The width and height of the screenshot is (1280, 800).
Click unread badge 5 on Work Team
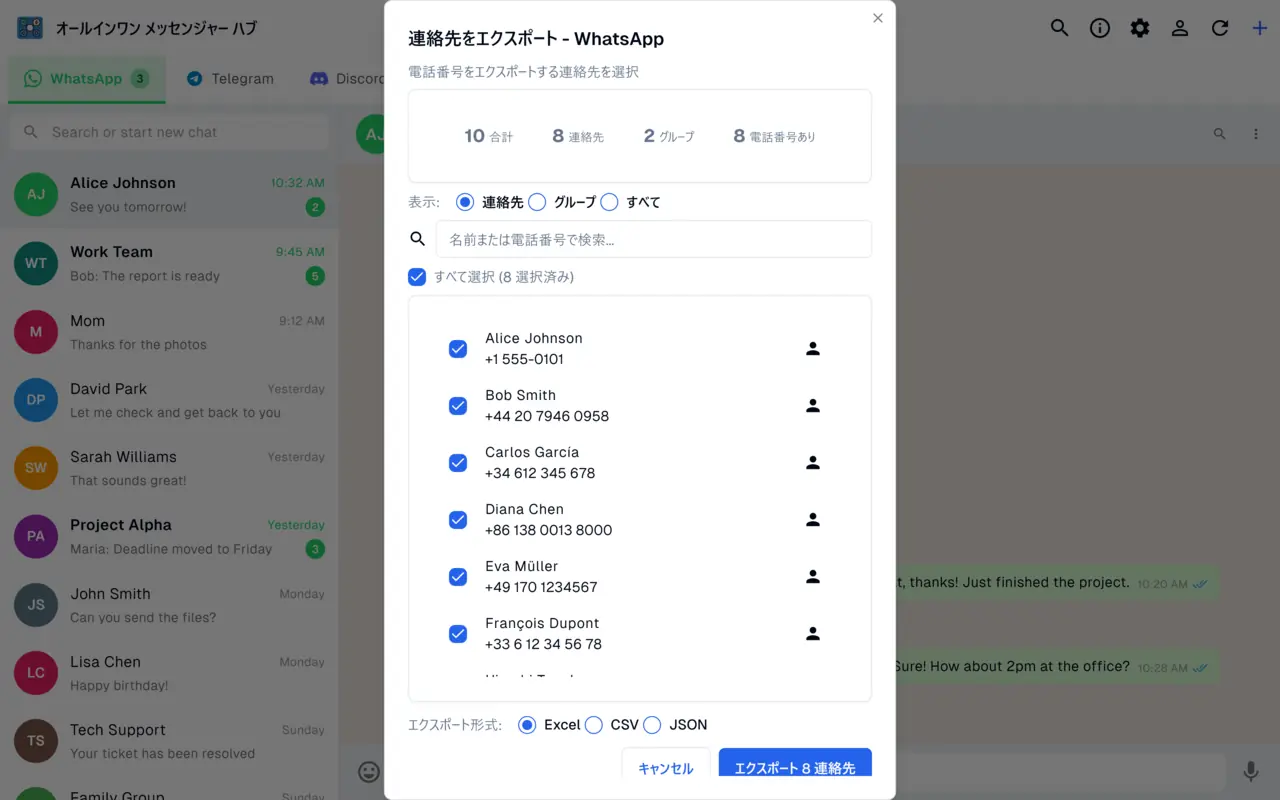point(315,276)
